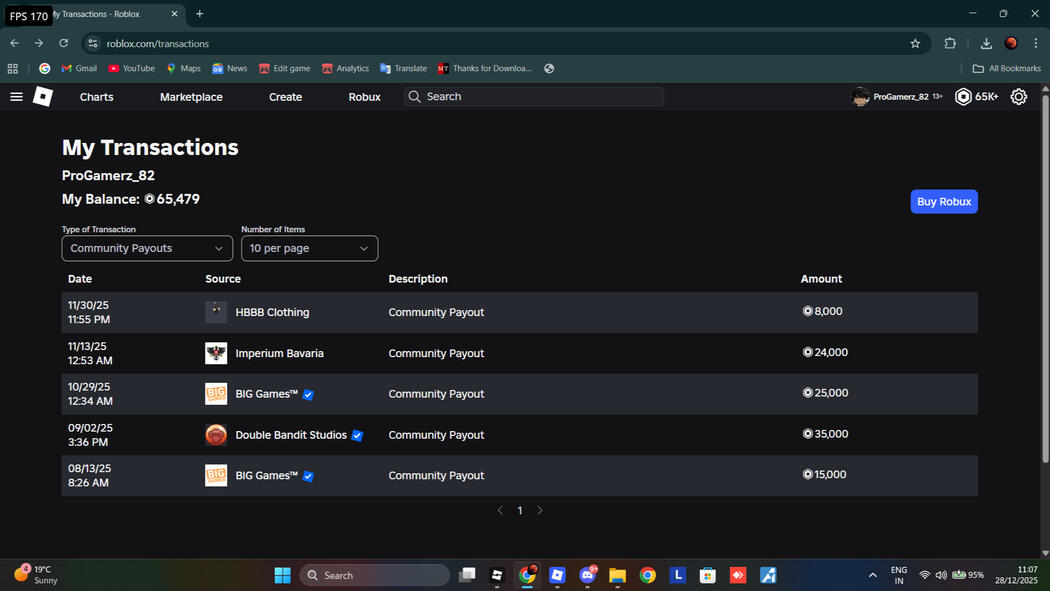This screenshot has height=591, width=1050.
Task: Bookmark this page with the star icon
Action: pos(915,44)
